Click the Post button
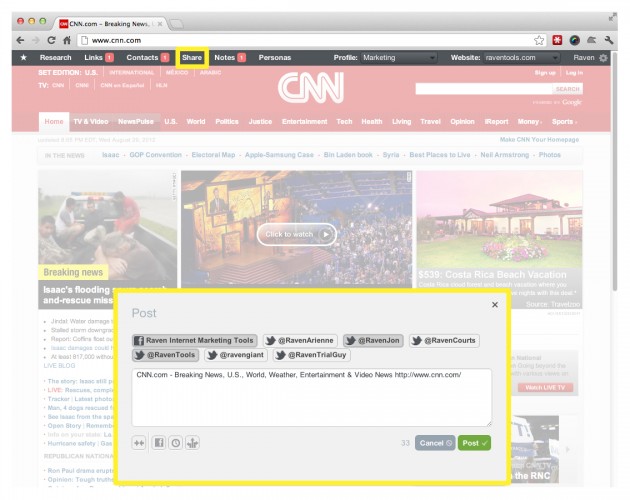The width and height of the screenshot is (630, 500). click(x=475, y=443)
